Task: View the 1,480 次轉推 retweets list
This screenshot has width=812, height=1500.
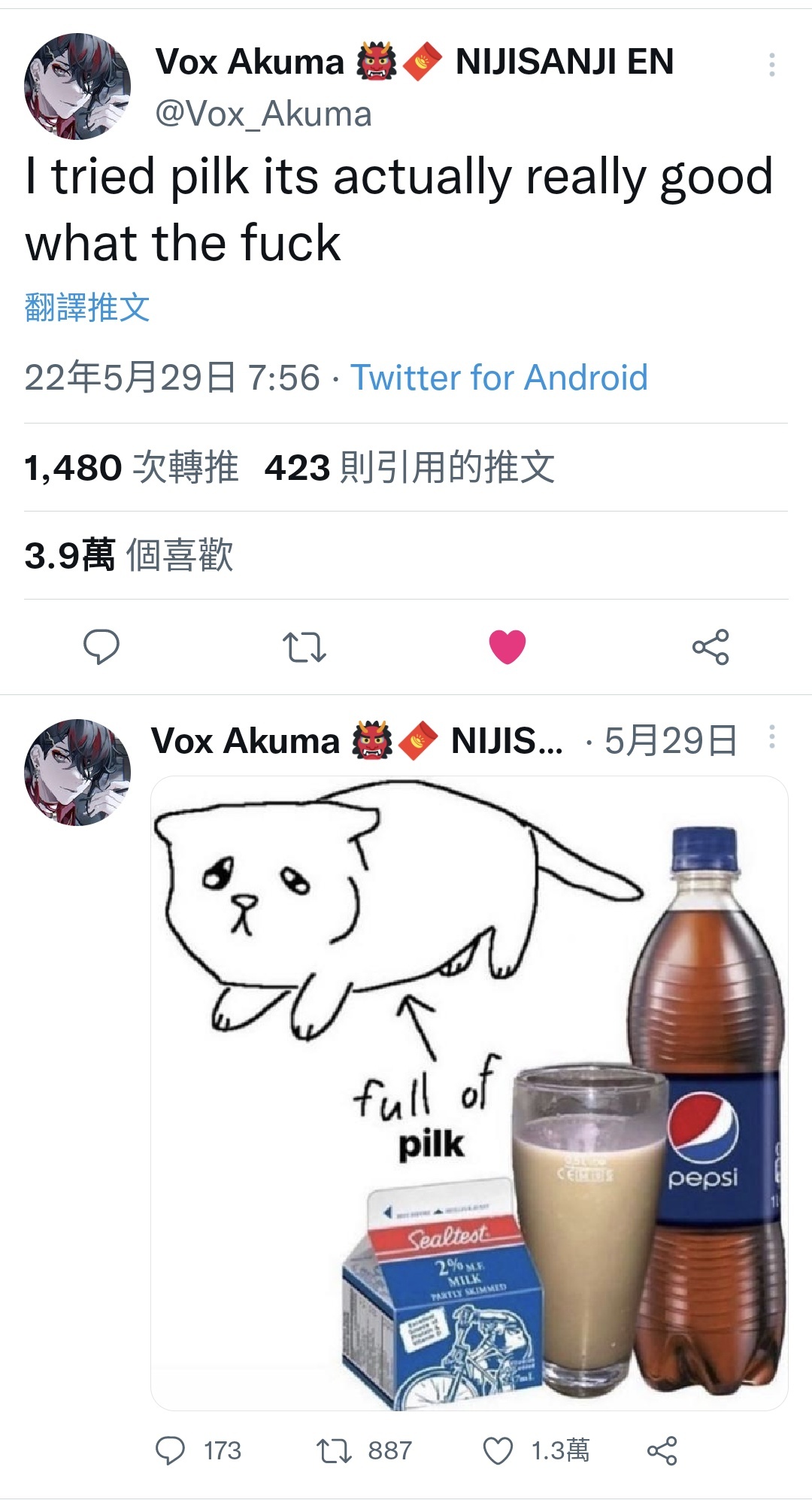Action: point(132,467)
